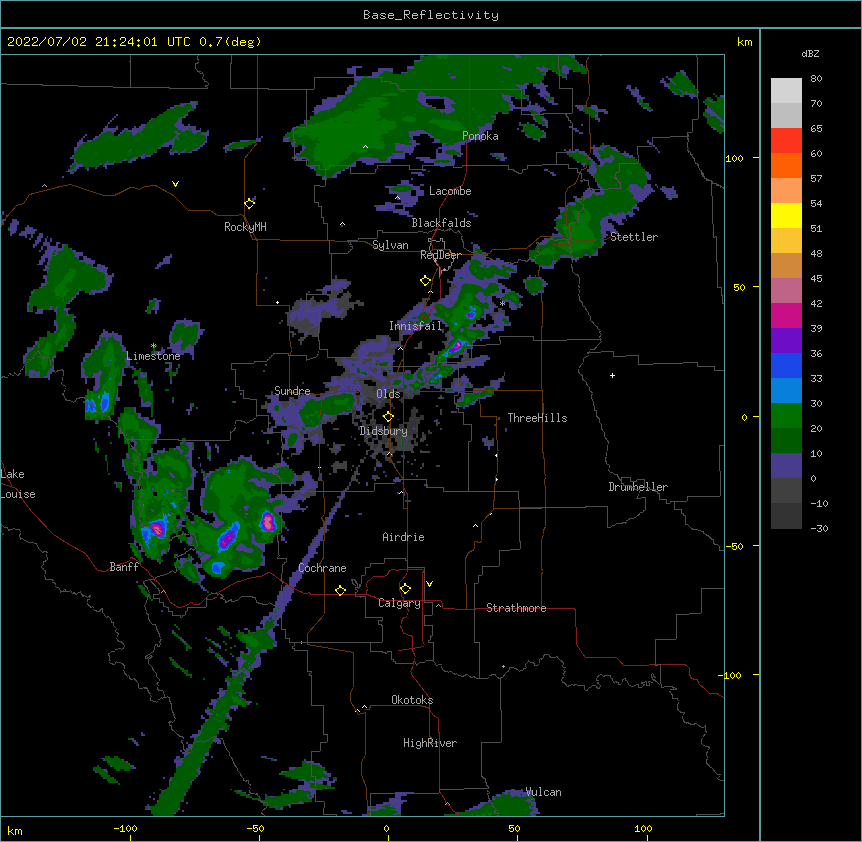Click the -30 value in dBZ legend
The width and height of the screenshot is (862, 842).
point(819,529)
